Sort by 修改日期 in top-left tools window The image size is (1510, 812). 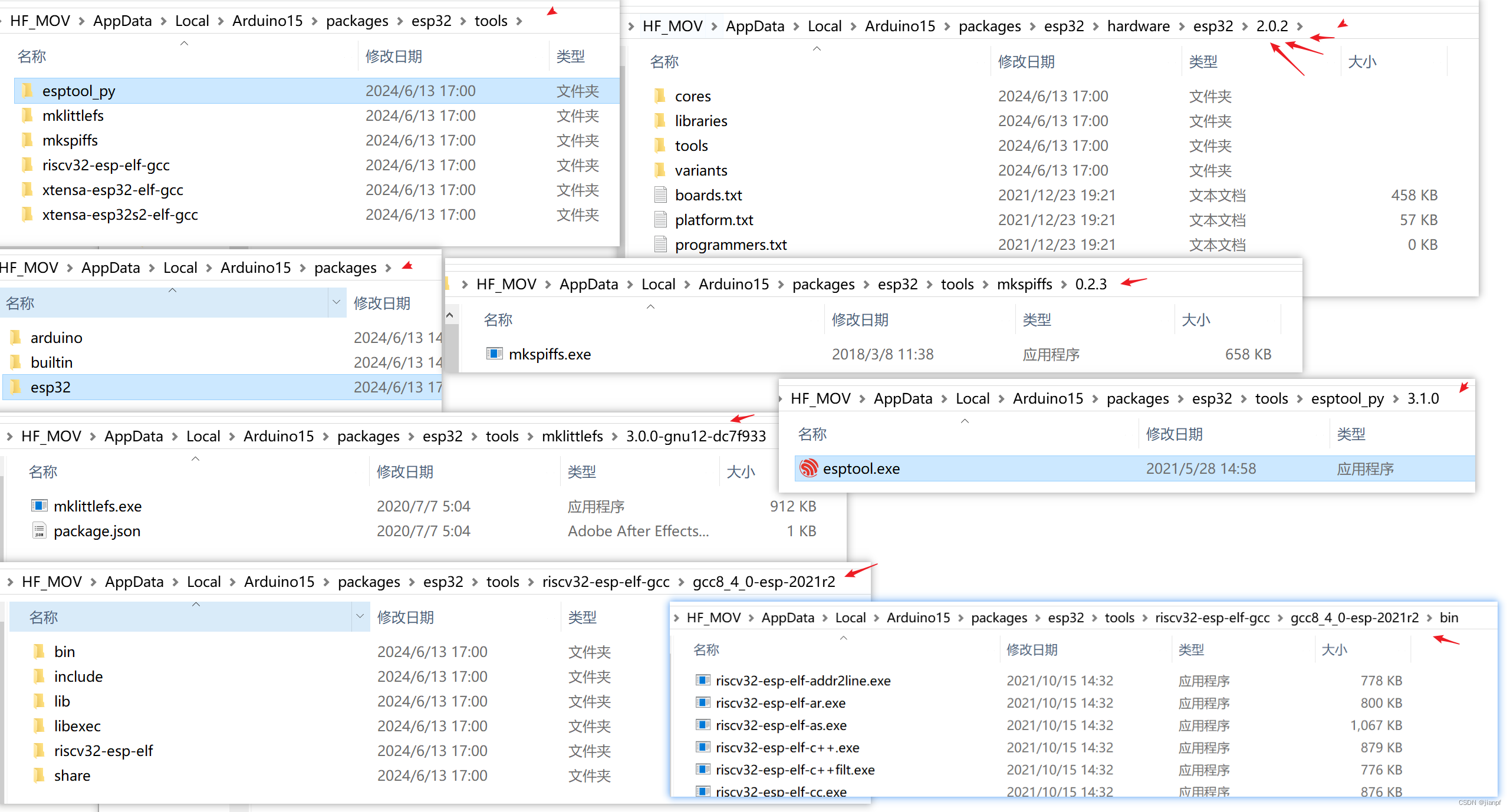coord(394,57)
